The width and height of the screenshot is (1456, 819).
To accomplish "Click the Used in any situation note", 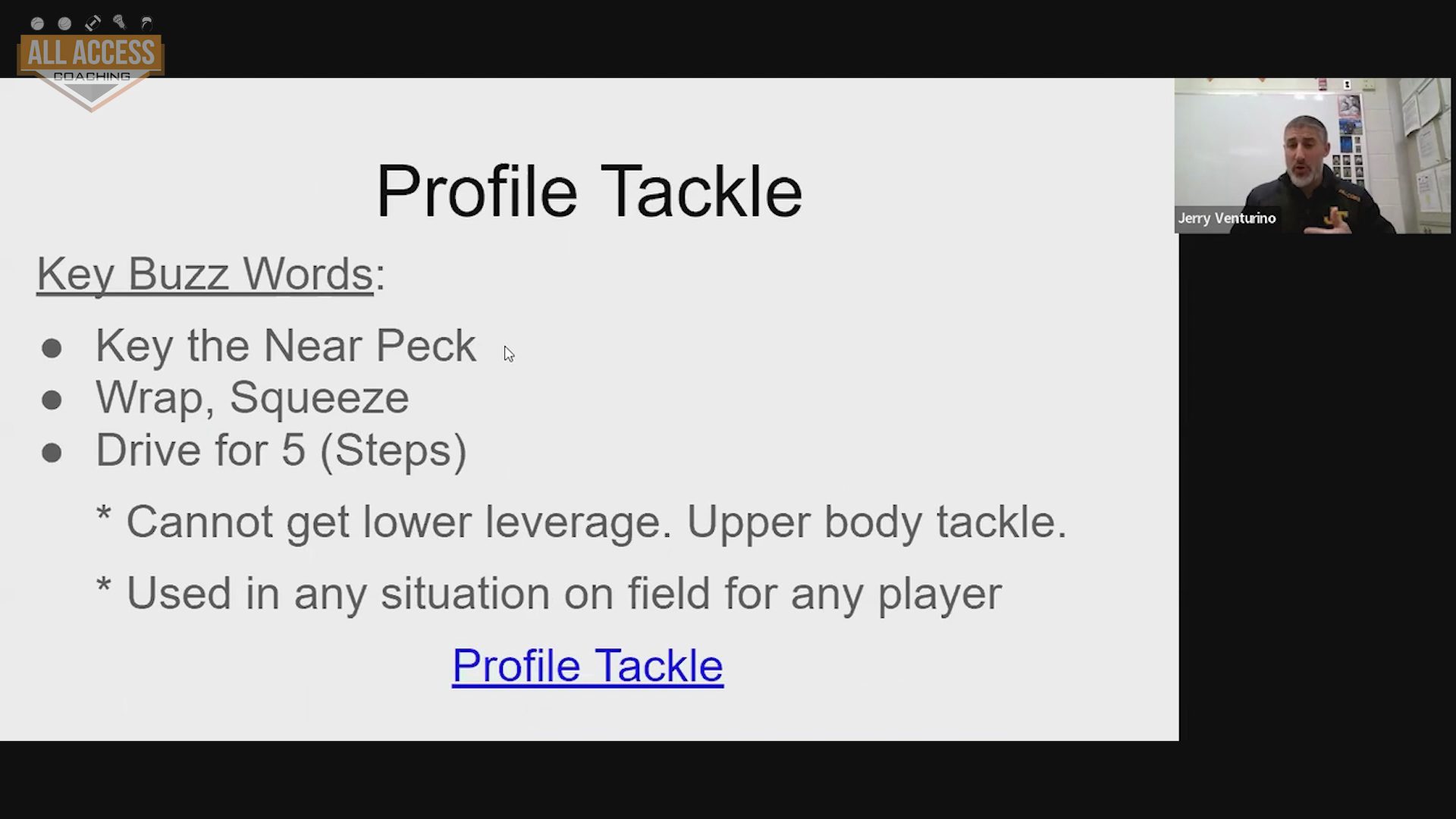I will tap(549, 593).
